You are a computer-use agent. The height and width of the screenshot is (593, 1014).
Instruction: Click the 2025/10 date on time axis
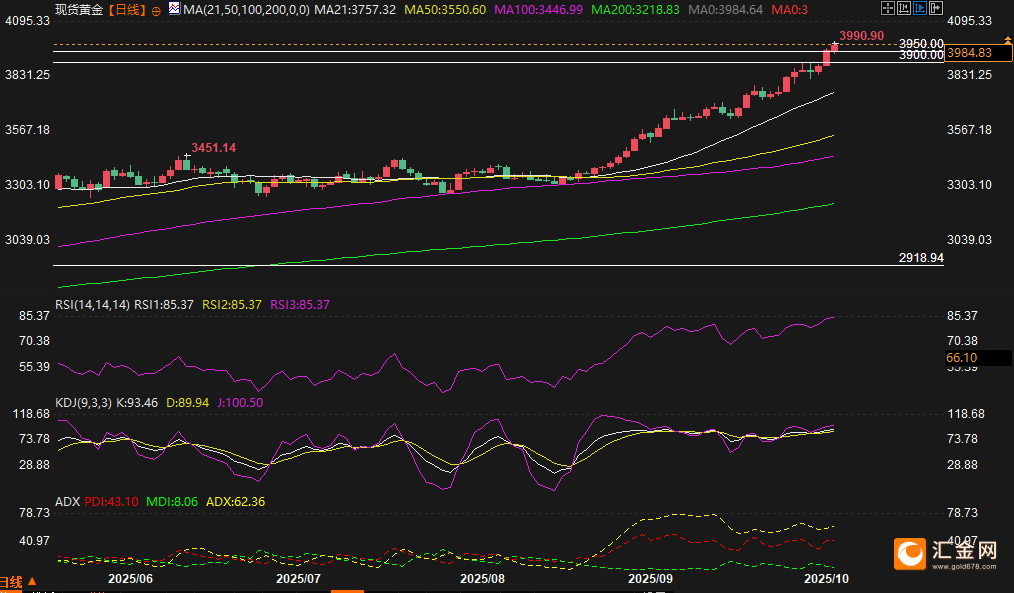pos(826,578)
